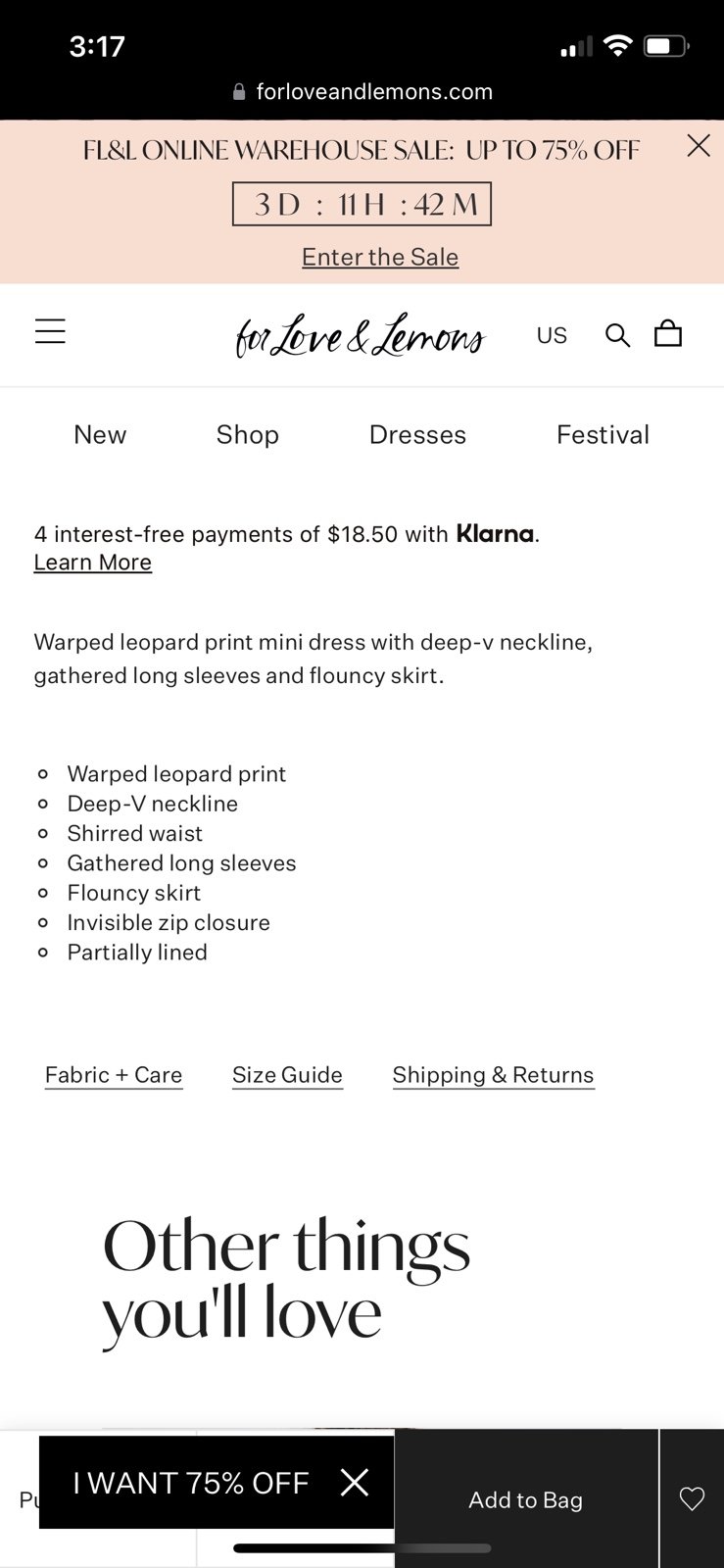Click the Add to Bag button
This screenshot has width=724, height=1568.
526,1499
